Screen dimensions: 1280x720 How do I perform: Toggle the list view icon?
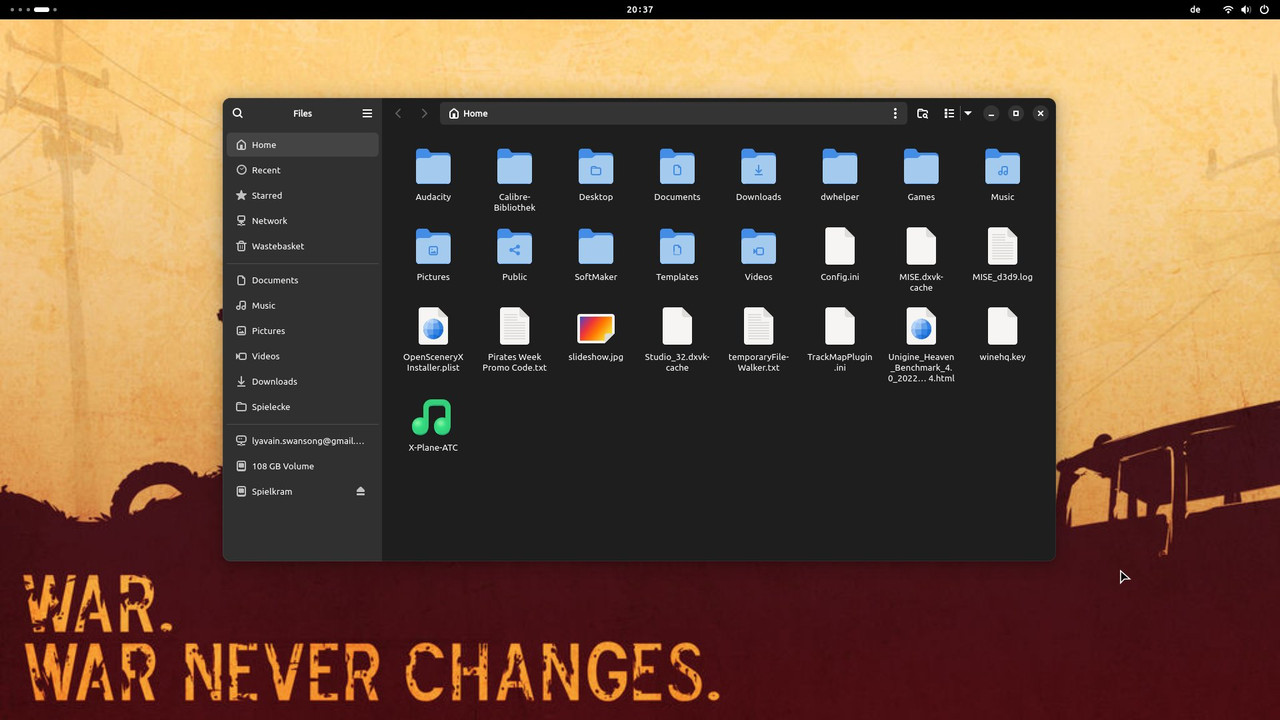click(x=949, y=113)
